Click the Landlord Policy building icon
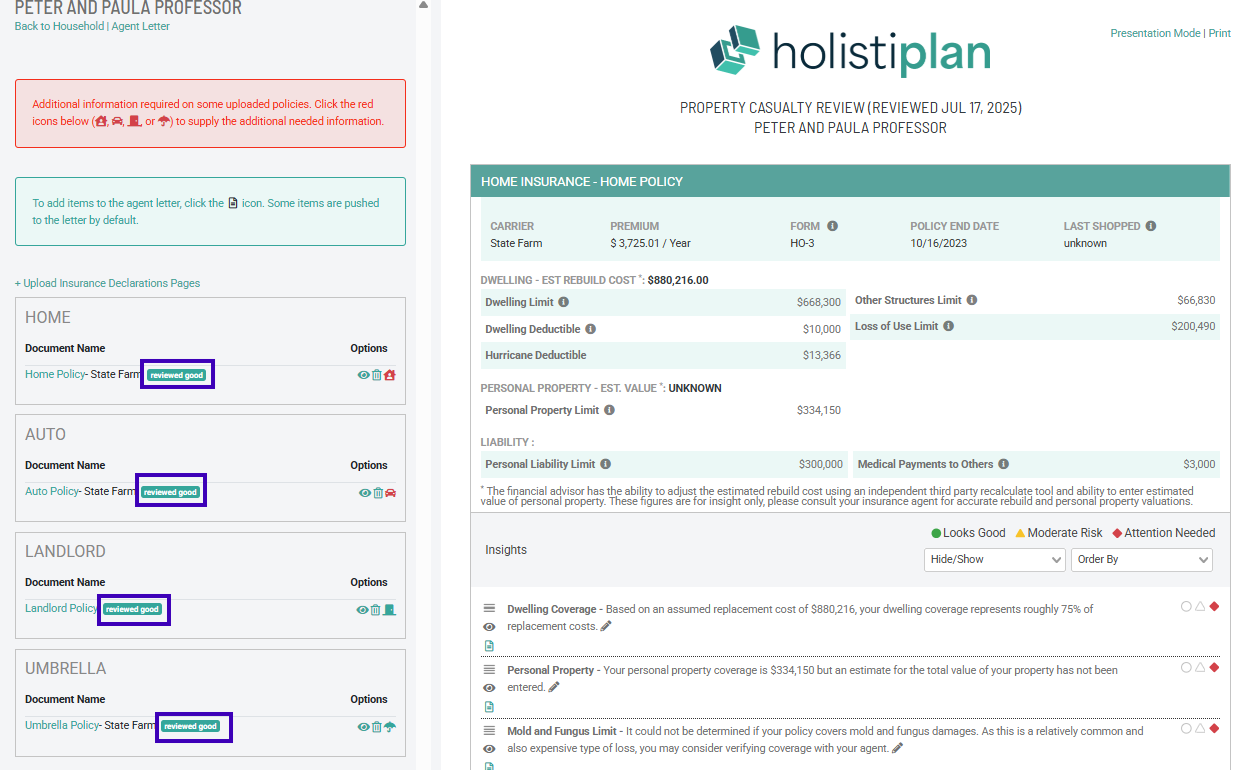 coord(390,609)
